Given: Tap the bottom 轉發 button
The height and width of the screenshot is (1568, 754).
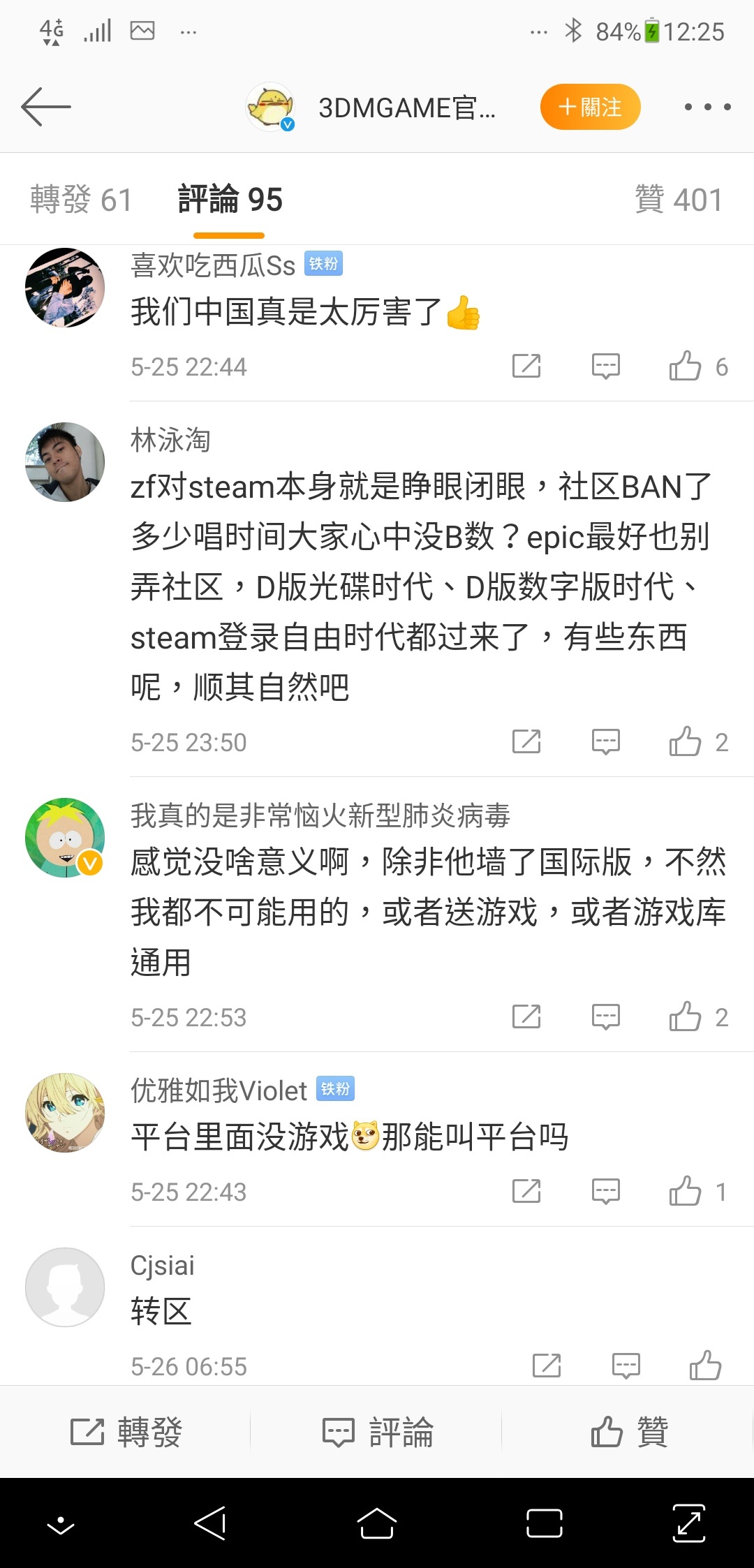Looking at the screenshot, I should (126, 1432).
